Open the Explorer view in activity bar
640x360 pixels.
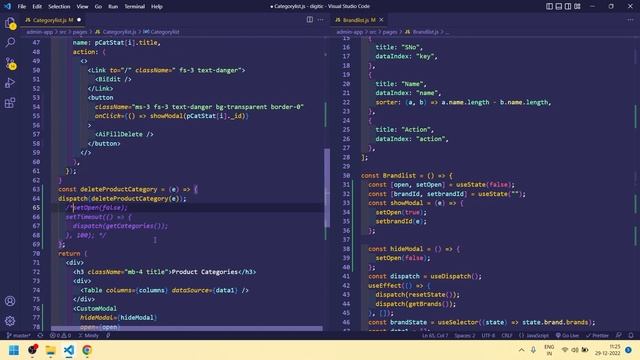pos(10,23)
